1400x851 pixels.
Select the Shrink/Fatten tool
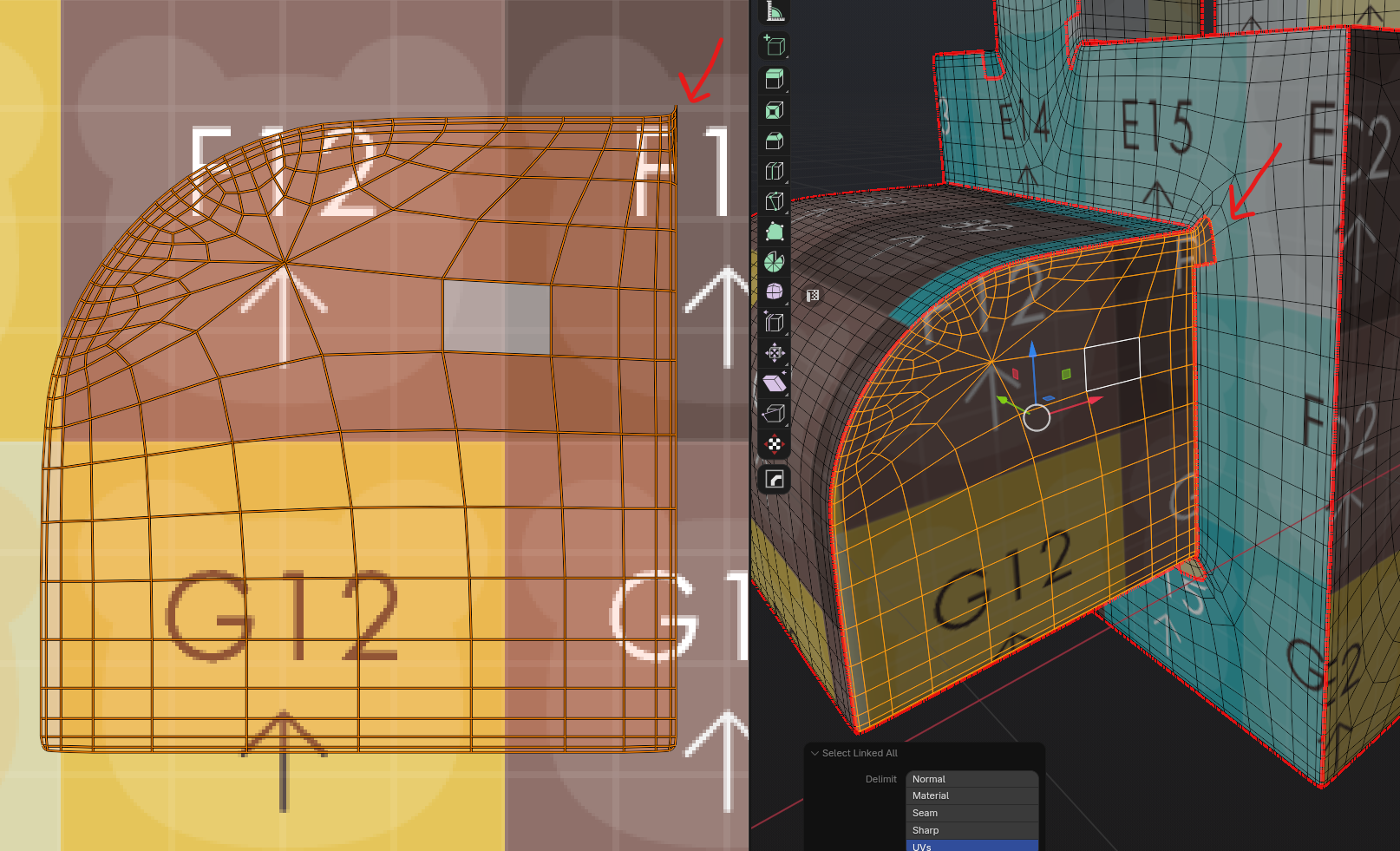[775, 353]
